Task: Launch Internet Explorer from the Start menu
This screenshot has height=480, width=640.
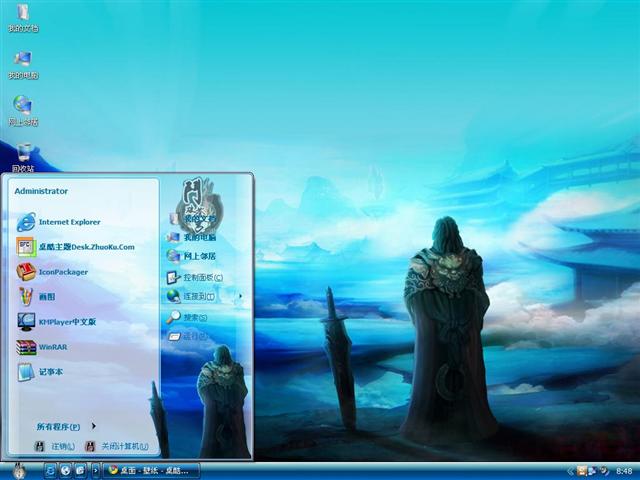Action: (58, 222)
